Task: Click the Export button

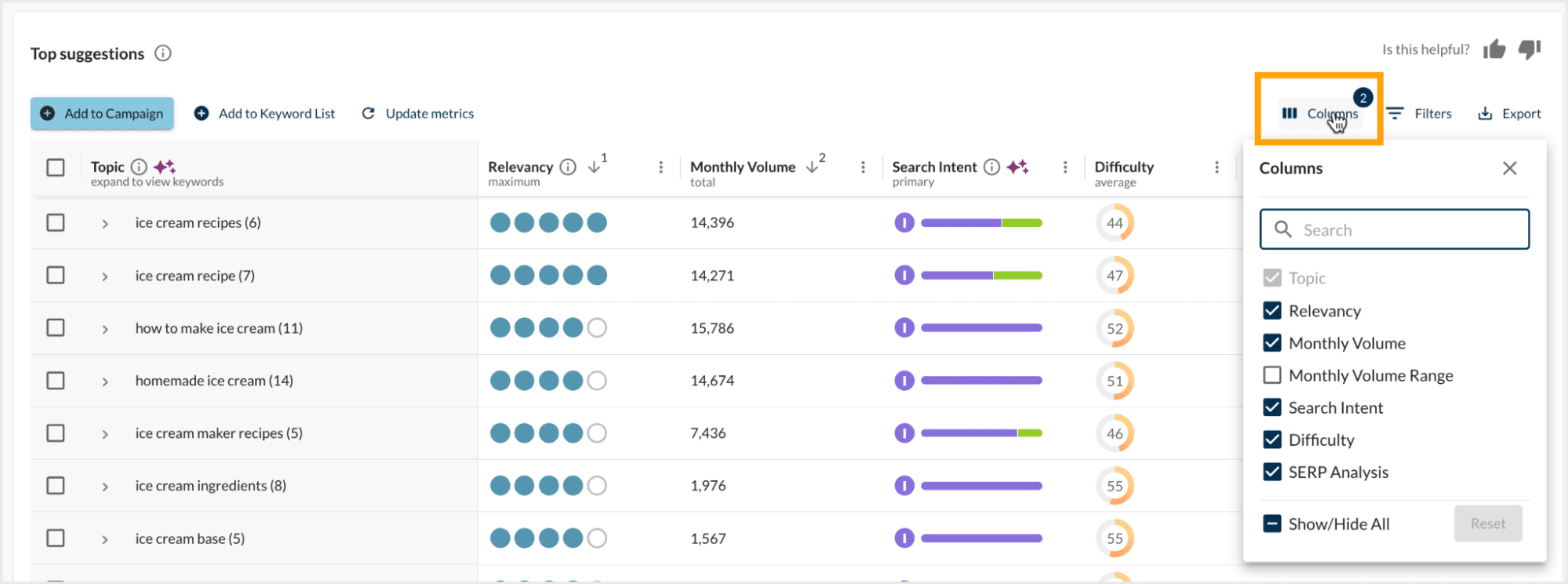Action: (1509, 114)
